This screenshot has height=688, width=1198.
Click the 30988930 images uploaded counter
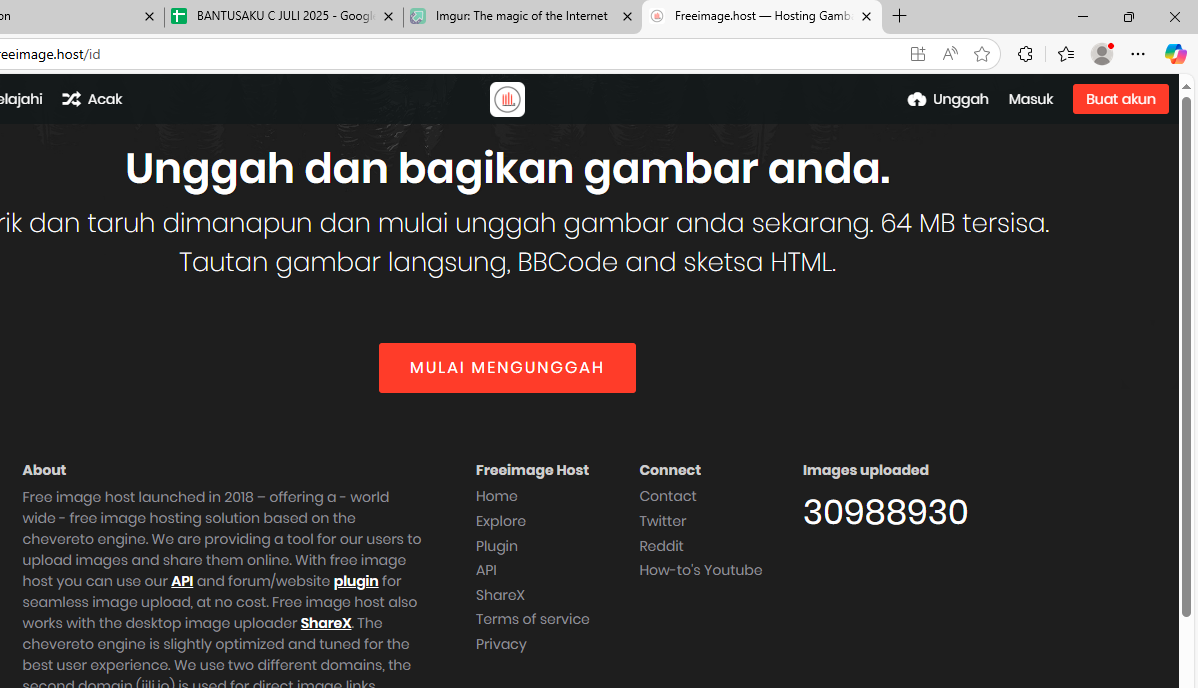coord(885,512)
